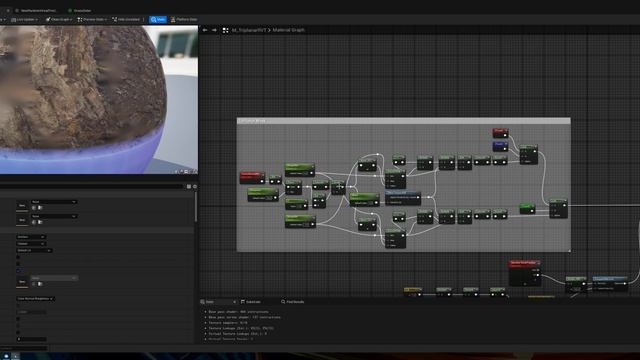Image resolution: width=640 pixels, height=360 pixels.
Task: Select the gray comment box title bar
Action: pos(404,121)
